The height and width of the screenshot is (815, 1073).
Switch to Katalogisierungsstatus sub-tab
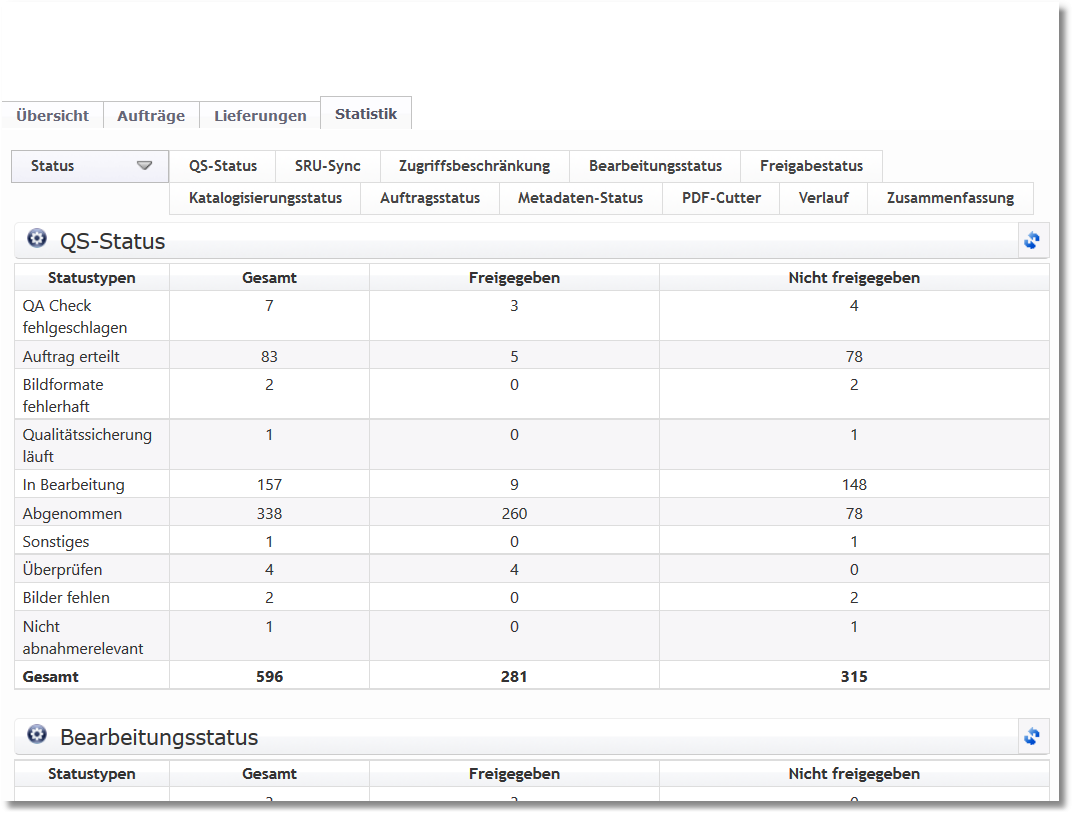(x=265, y=198)
